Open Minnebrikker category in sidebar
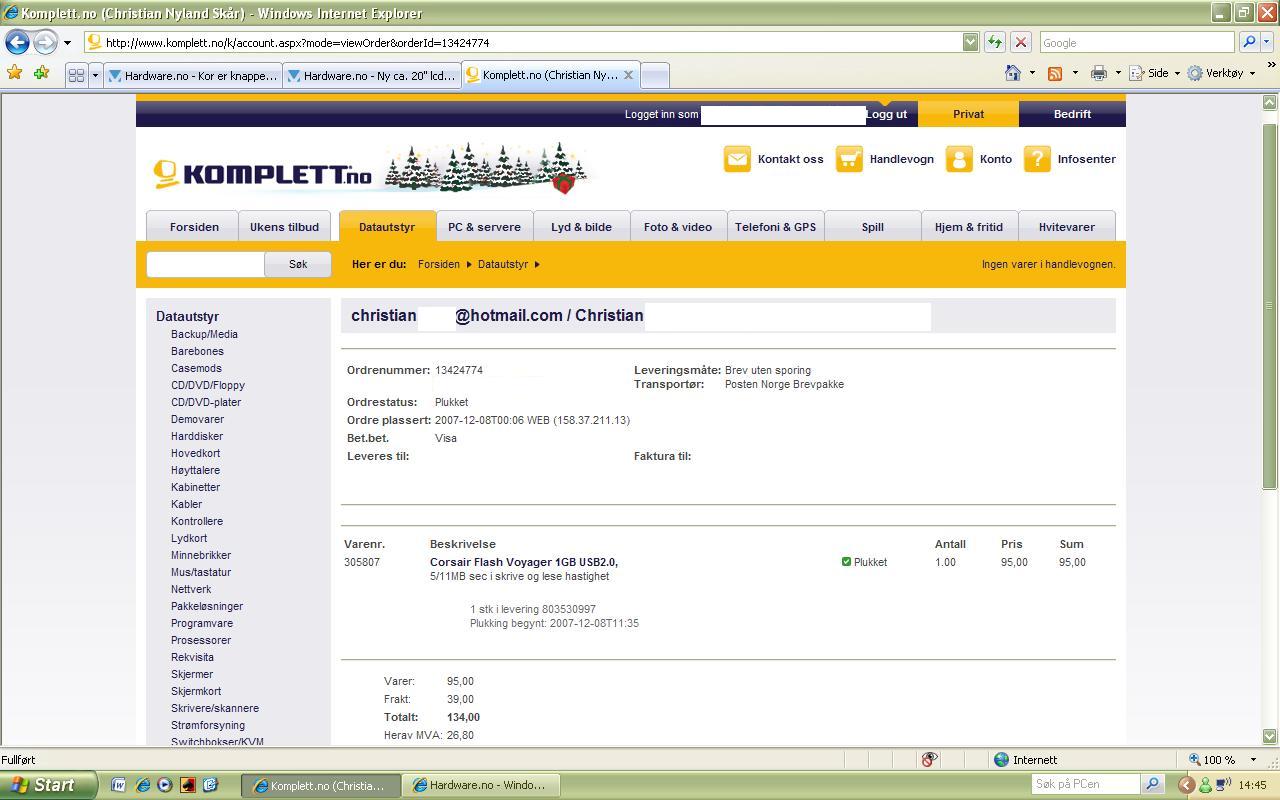 click(201, 555)
